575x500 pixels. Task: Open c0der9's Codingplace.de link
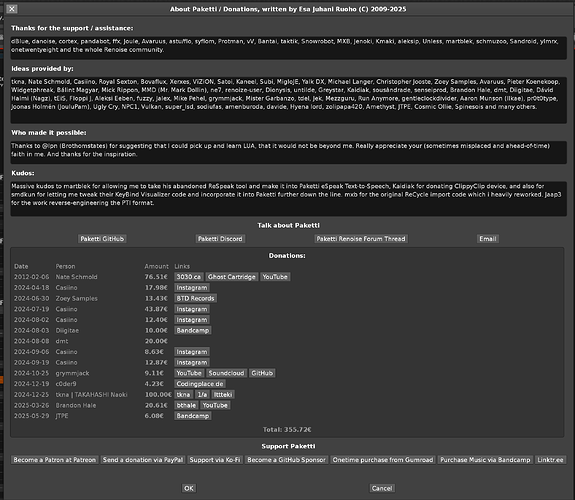(200, 384)
